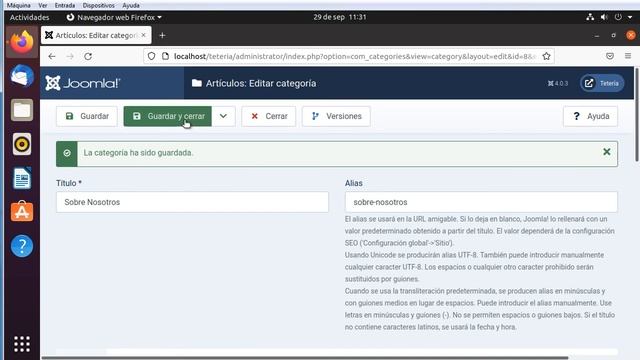Open the Máquina menu
The width and height of the screenshot is (640, 360).
(x=18, y=5)
